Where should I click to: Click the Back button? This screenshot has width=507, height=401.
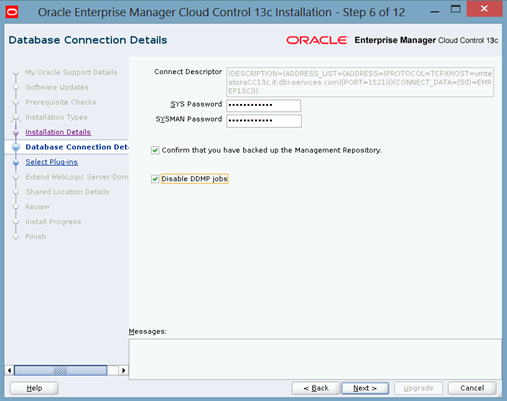316,388
